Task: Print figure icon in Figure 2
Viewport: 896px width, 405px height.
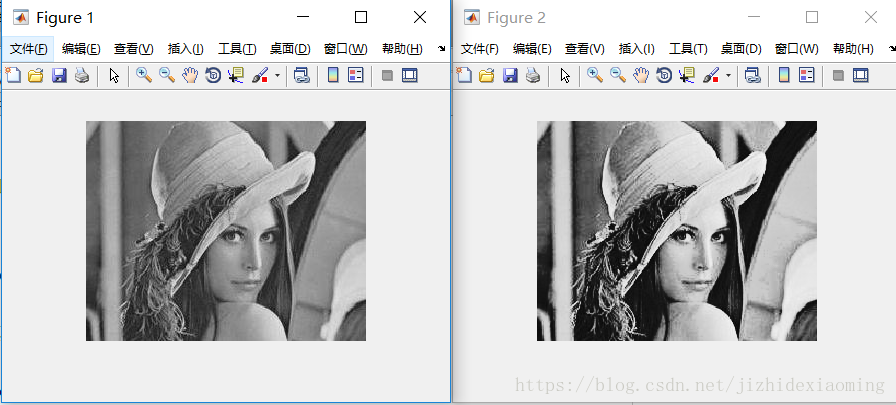Action: coord(533,75)
